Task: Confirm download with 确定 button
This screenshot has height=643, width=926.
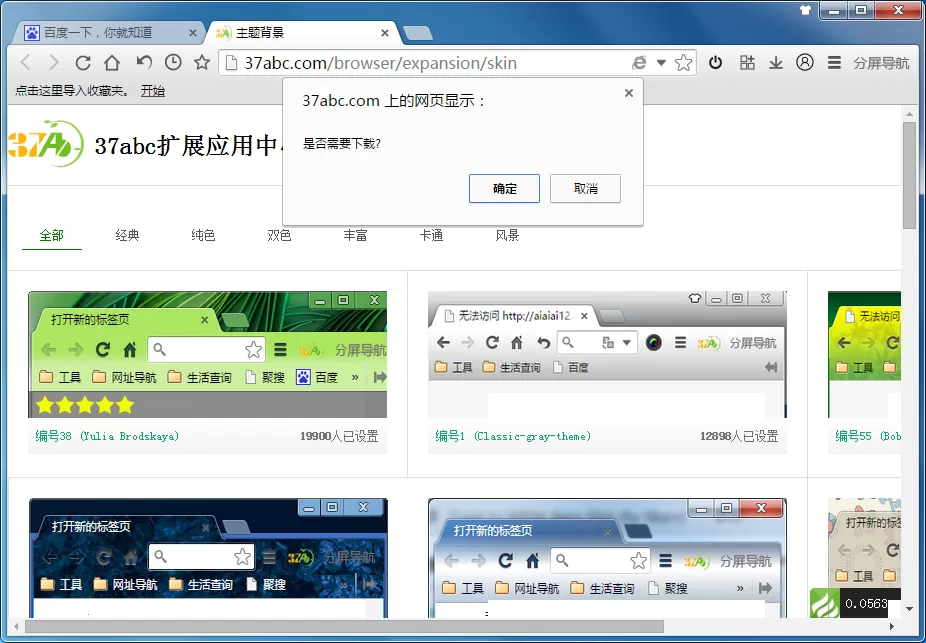Action: tap(504, 188)
